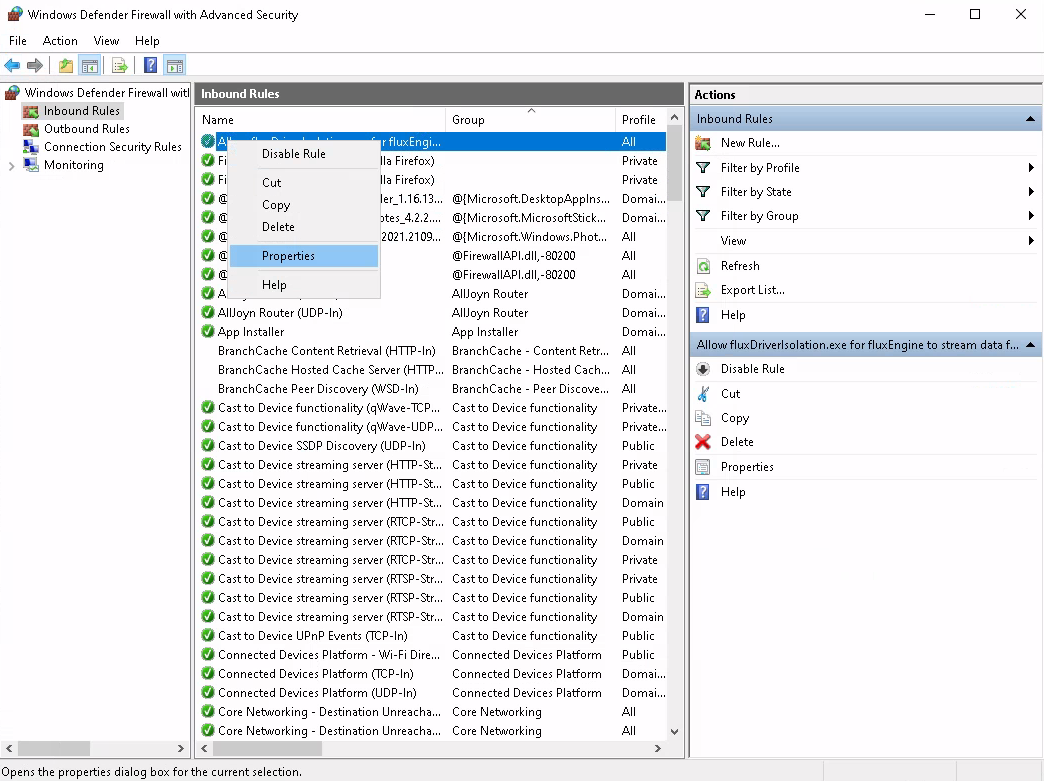Click the Inbound Rules tree icon
Screen dimensions: 1044x781
point(31,111)
